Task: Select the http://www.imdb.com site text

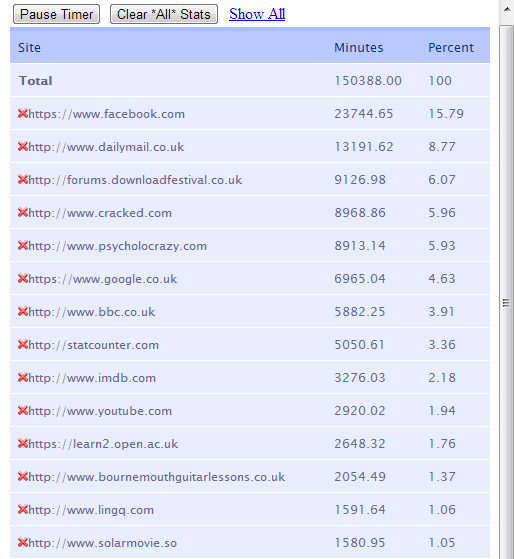Action: pyautogui.click(x=92, y=378)
